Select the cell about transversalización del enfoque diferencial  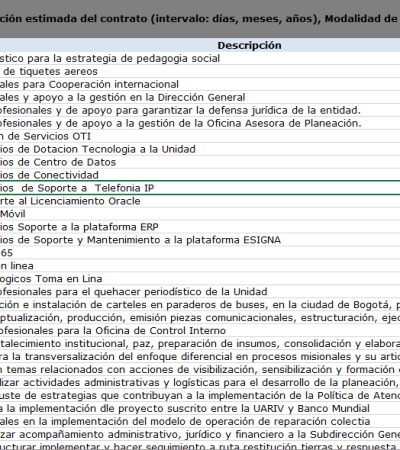pos(200,357)
